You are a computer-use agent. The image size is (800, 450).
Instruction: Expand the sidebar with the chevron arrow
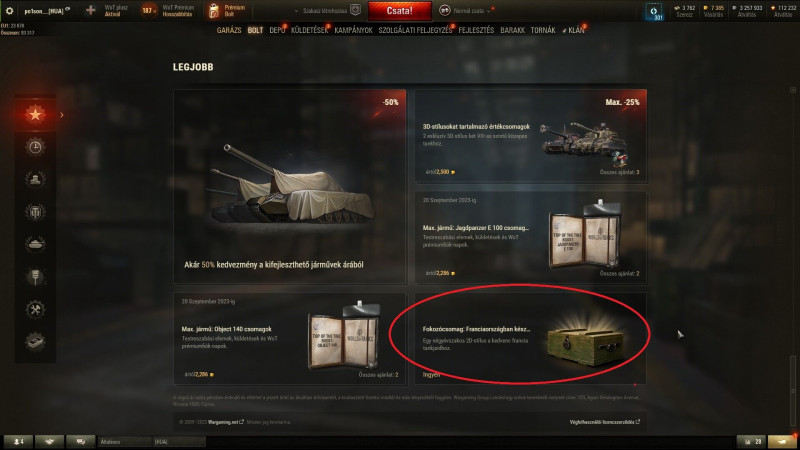[x=62, y=115]
